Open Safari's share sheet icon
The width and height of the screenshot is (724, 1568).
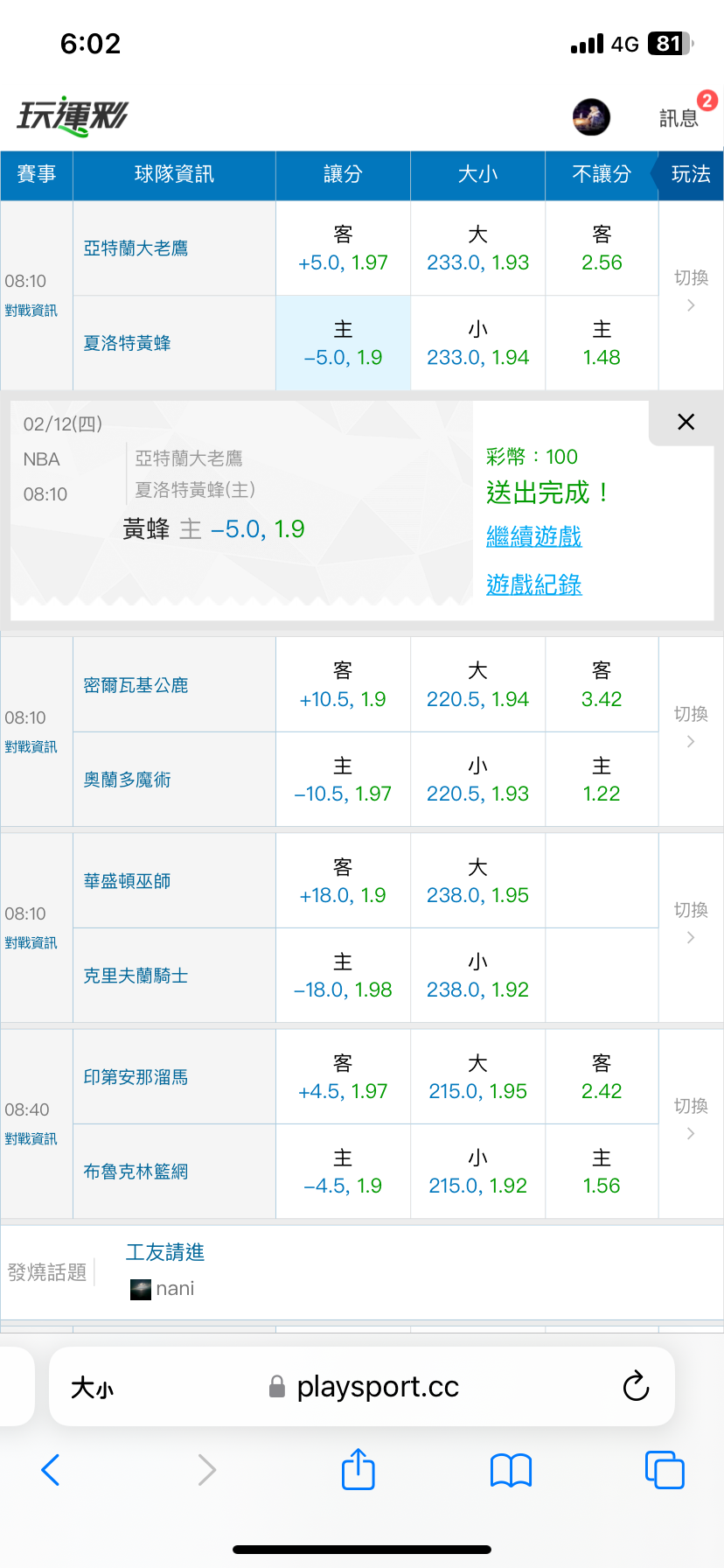(358, 1470)
